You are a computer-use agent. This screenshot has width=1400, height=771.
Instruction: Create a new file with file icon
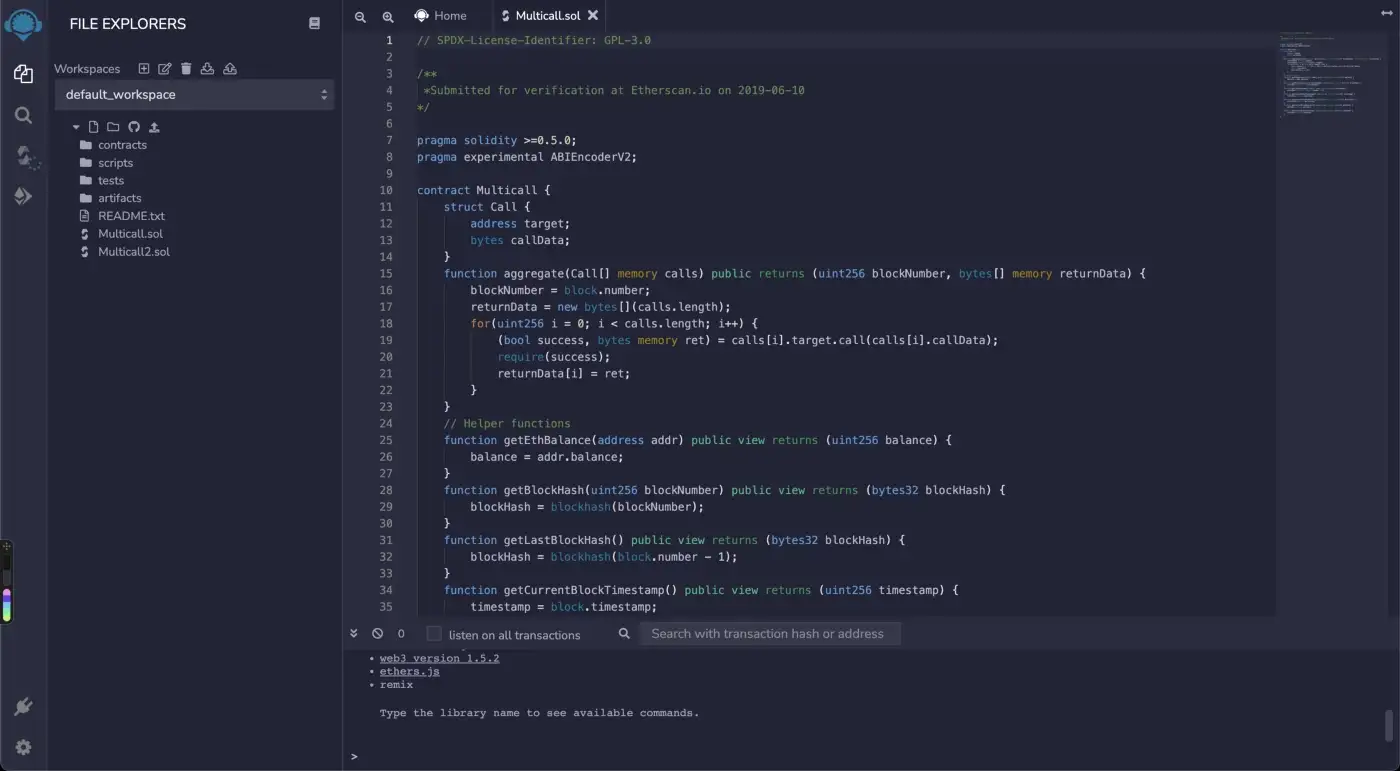pos(93,127)
